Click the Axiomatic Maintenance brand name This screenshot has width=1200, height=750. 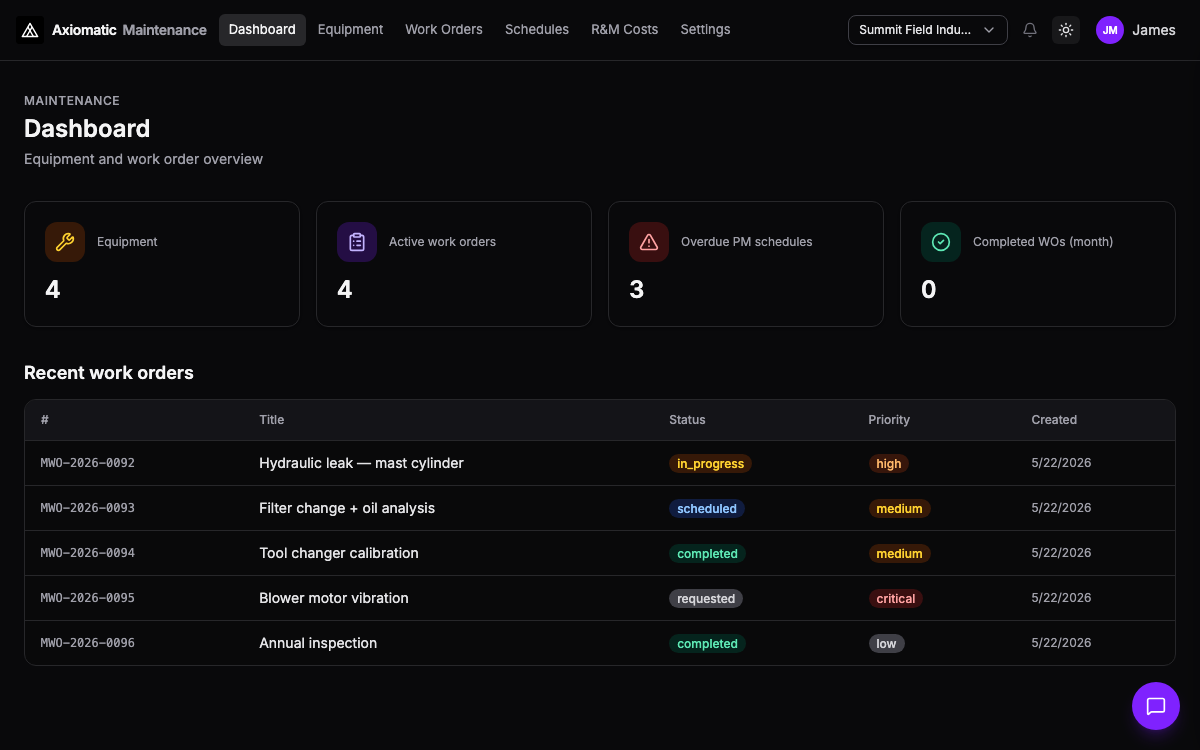[129, 30]
